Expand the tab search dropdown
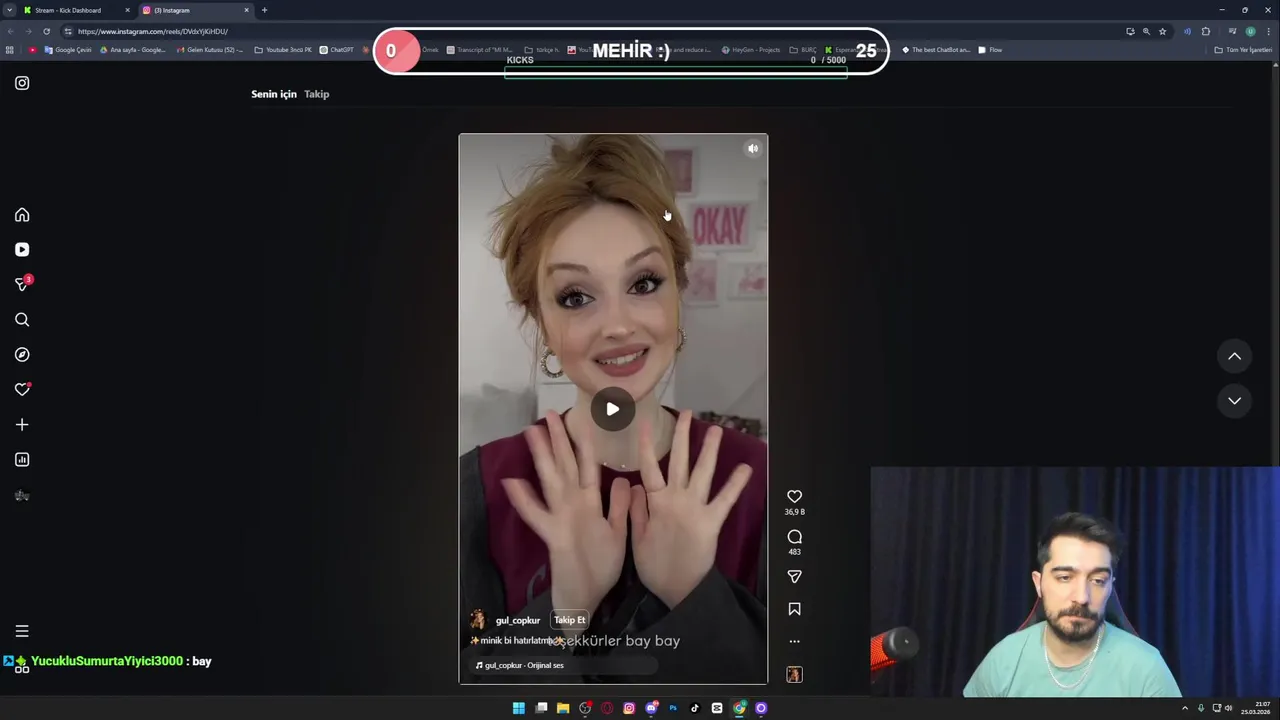 pos(9,10)
